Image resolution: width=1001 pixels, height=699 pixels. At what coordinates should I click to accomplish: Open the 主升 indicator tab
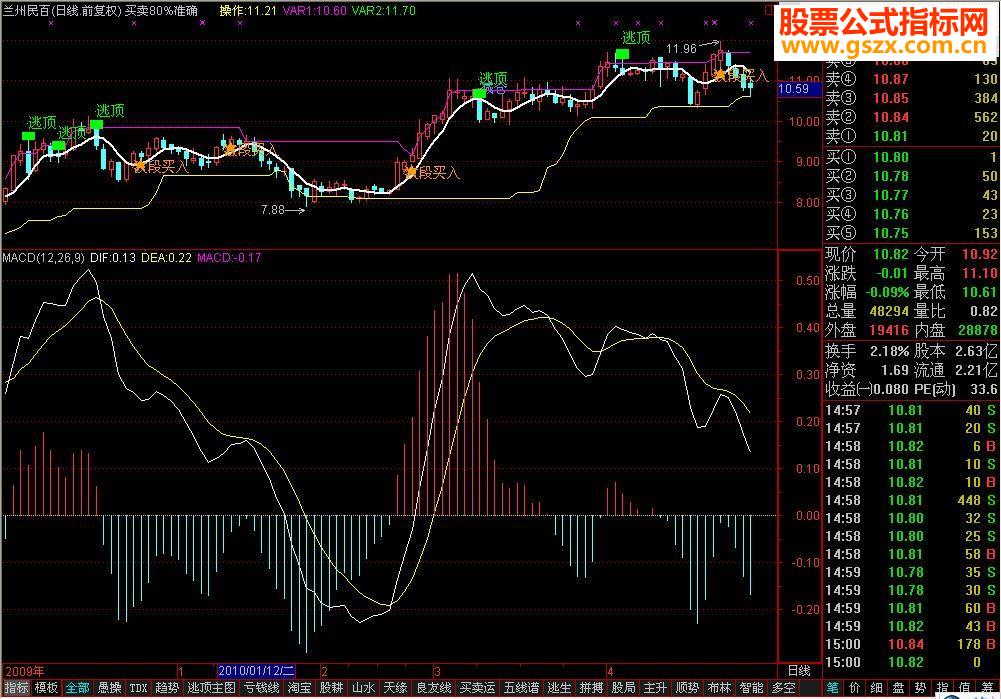(655, 688)
